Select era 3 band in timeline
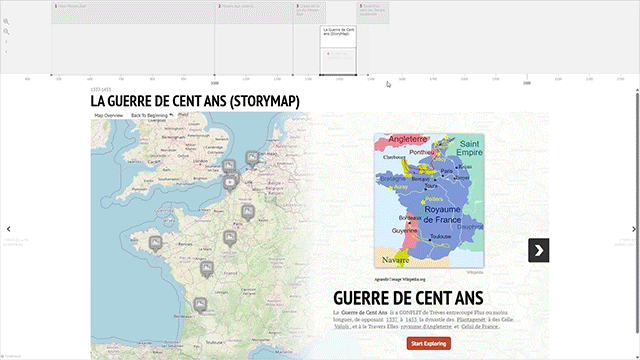The image size is (640, 360). pyautogui.click(x=309, y=13)
